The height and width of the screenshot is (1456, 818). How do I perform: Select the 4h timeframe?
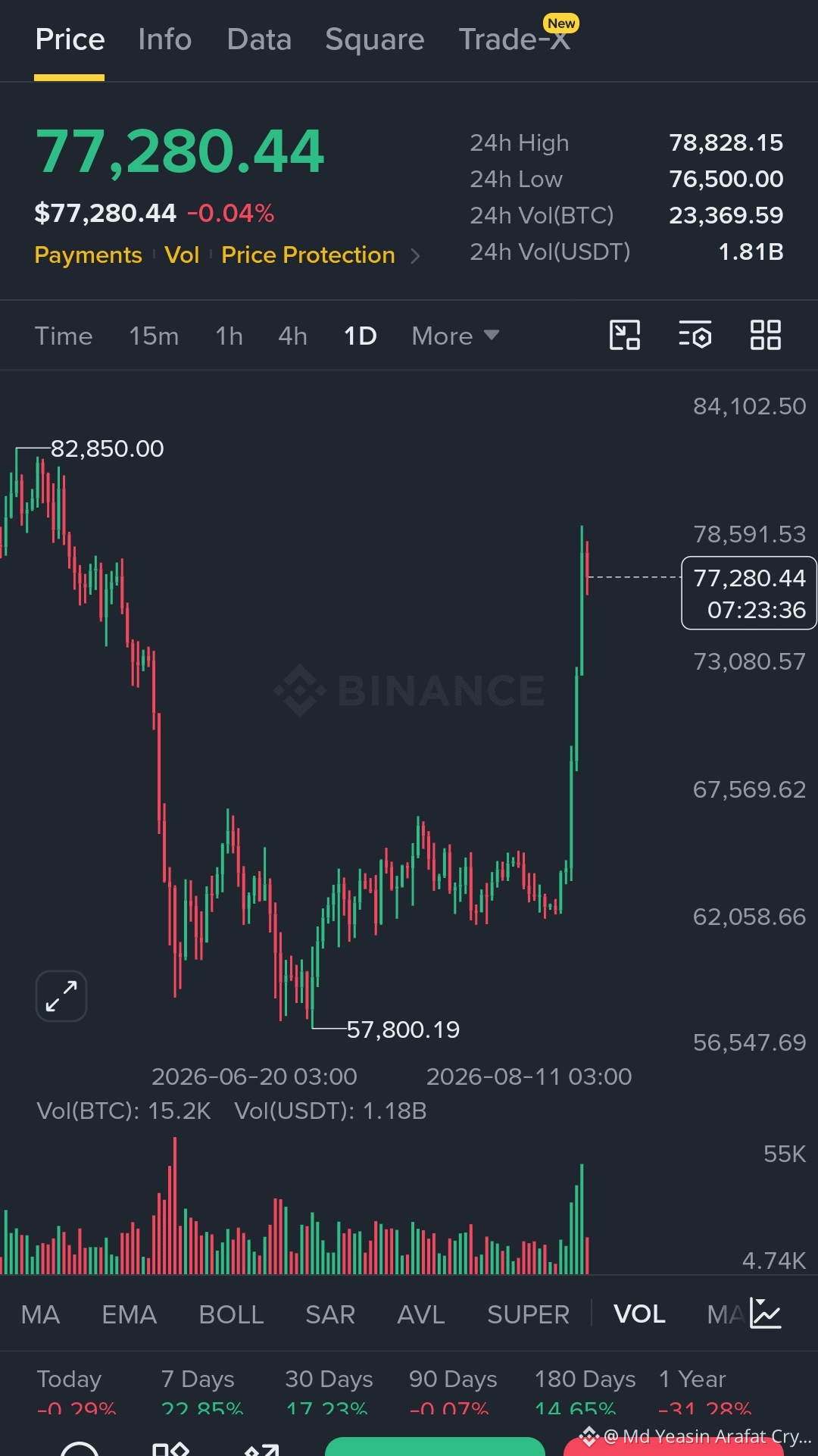click(292, 336)
